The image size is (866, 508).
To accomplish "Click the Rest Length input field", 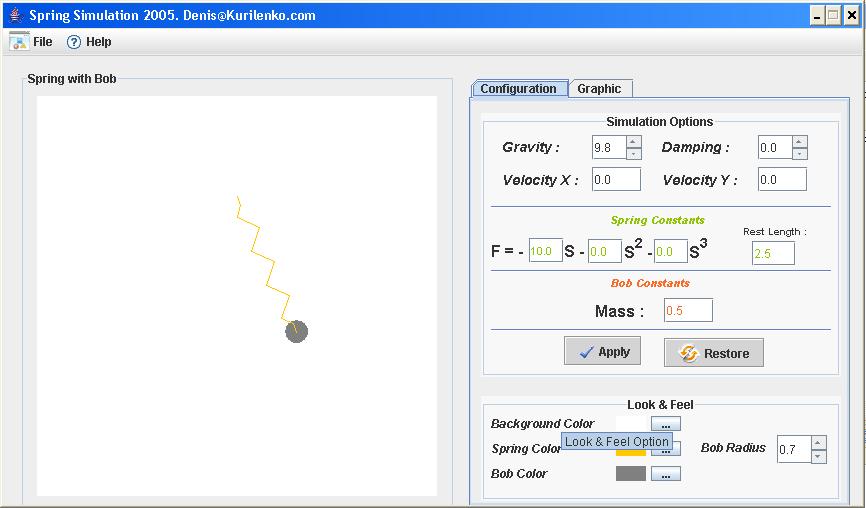I will click(773, 254).
